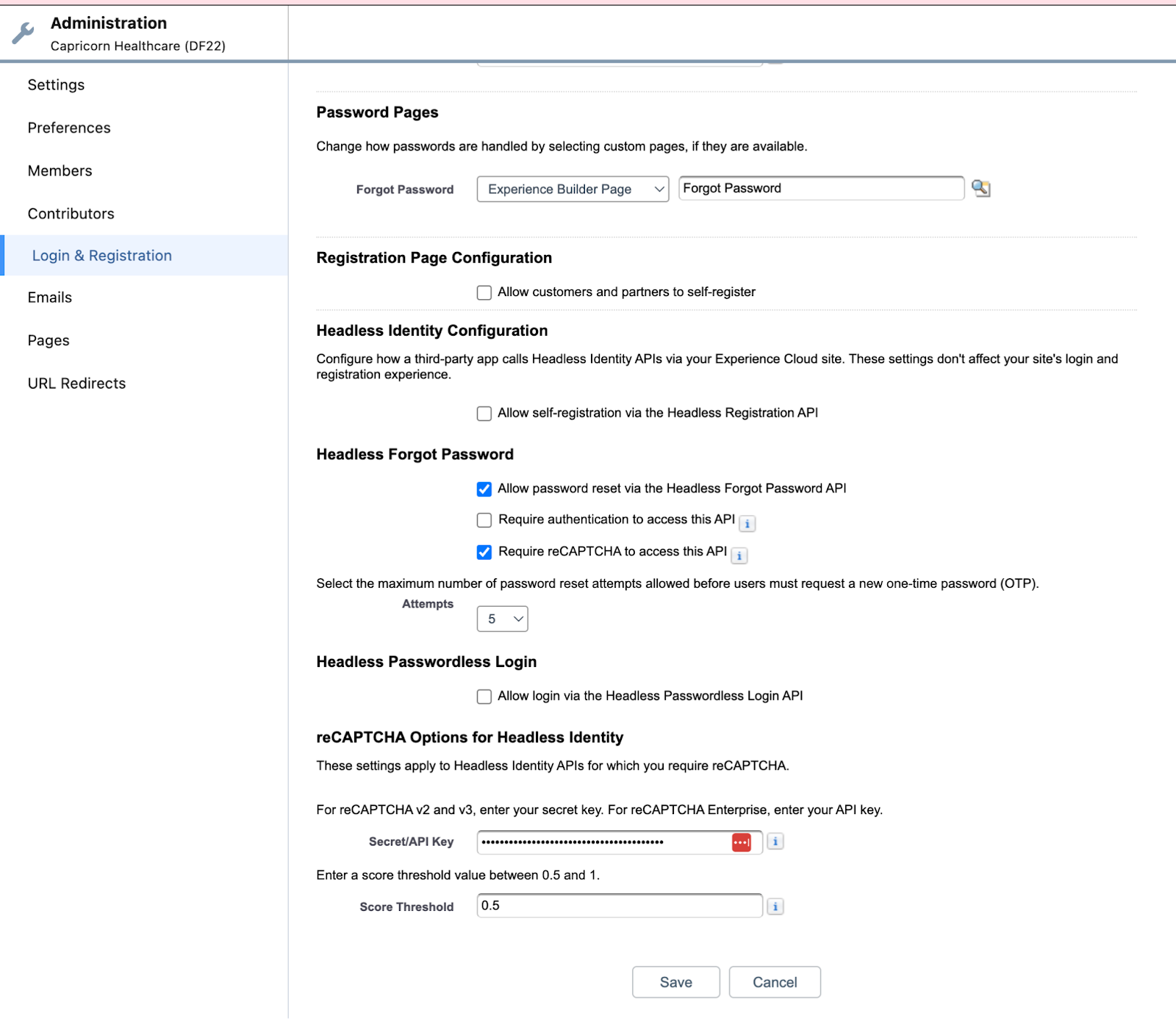The width and height of the screenshot is (1176, 1019).
Task: Click the info icon beside Require authentication option
Action: (x=747, y=523)
